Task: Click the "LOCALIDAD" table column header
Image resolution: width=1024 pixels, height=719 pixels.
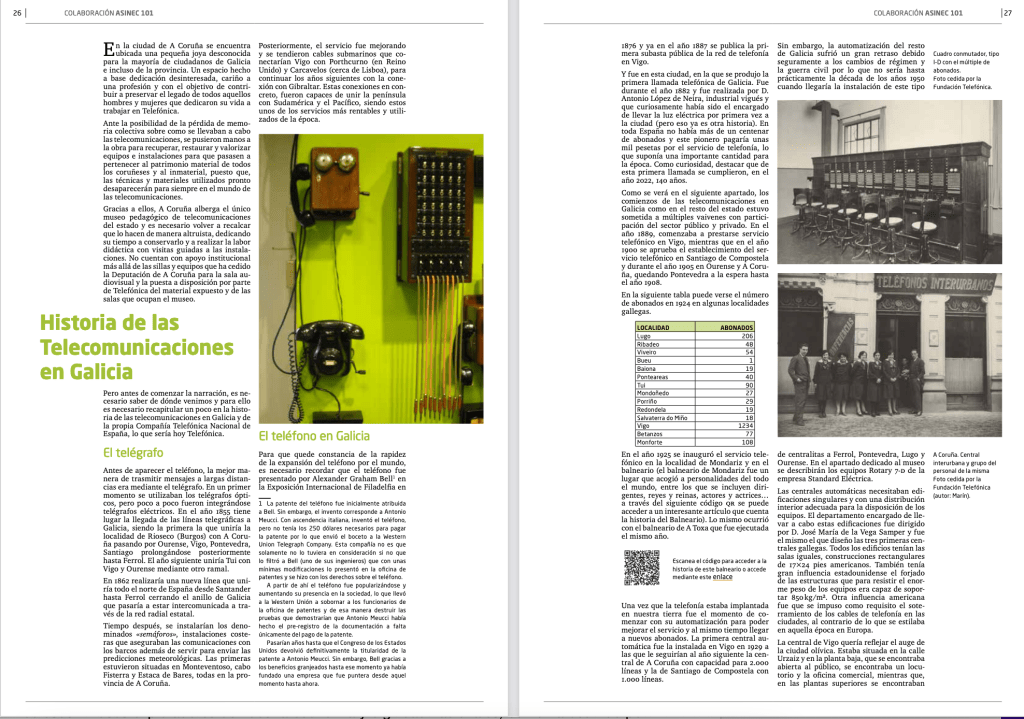Action: [653, 326]
